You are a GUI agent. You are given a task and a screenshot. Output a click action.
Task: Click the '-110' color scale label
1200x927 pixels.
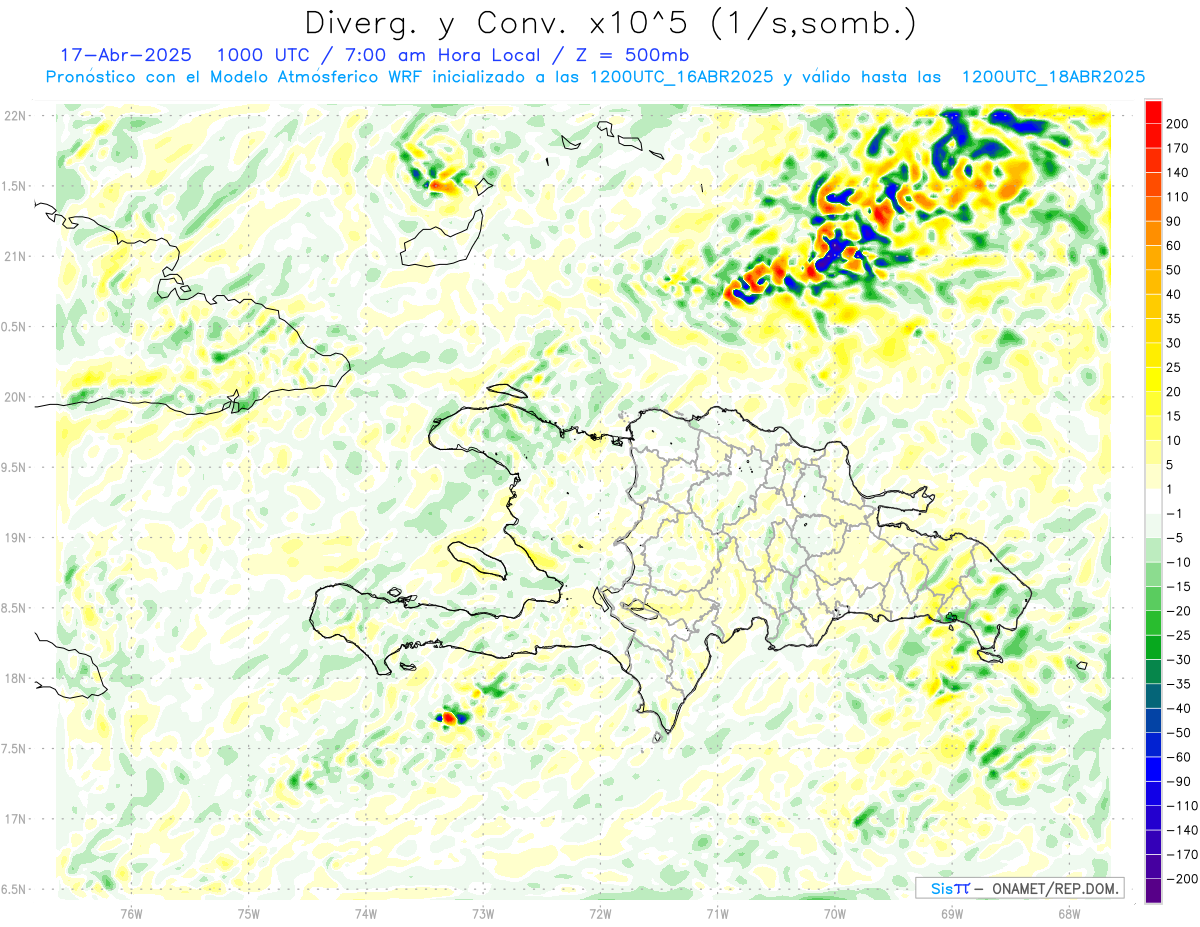tap(1180, 806)
